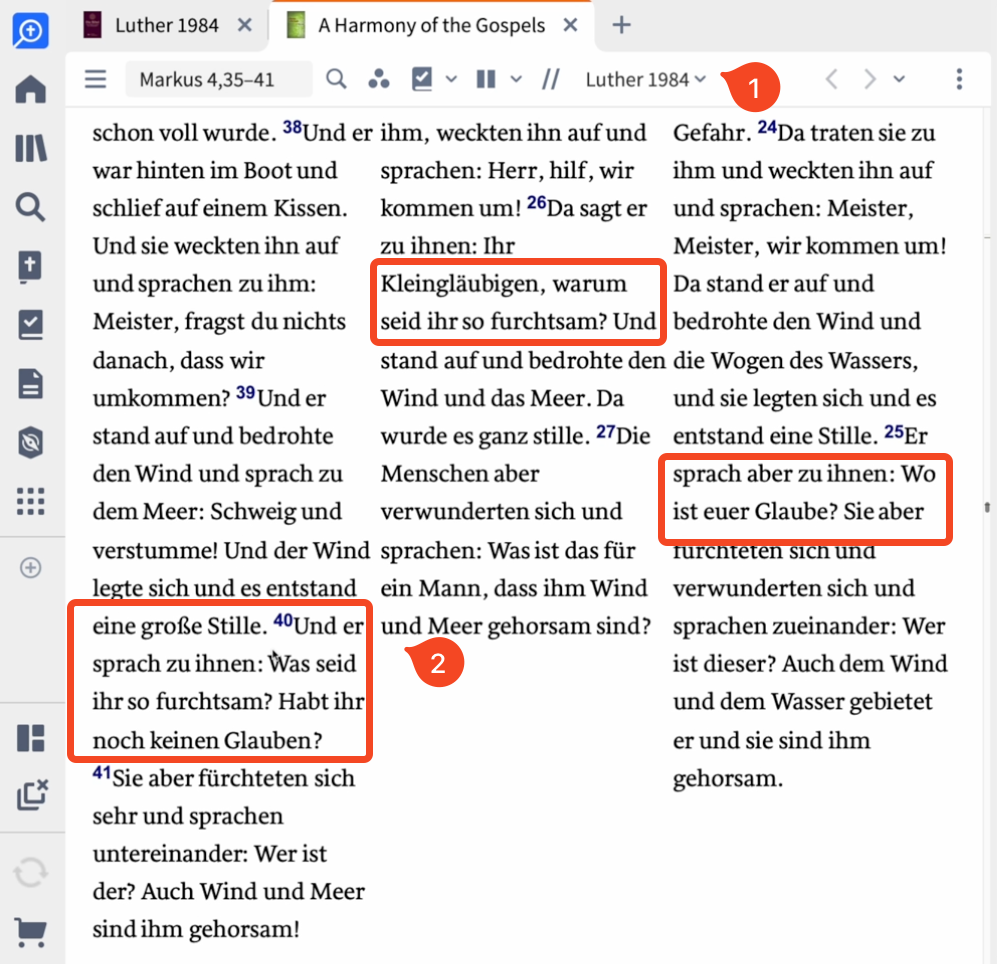Select the inline search magnifier in the toolbar
997x964 pixels.
pos(336,78)
